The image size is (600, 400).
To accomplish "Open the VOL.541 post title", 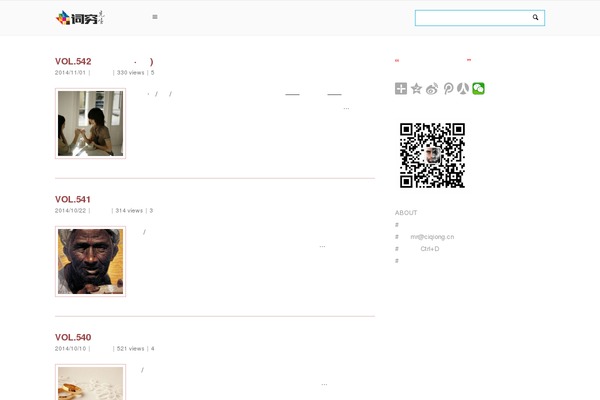I will coord(73,199).
